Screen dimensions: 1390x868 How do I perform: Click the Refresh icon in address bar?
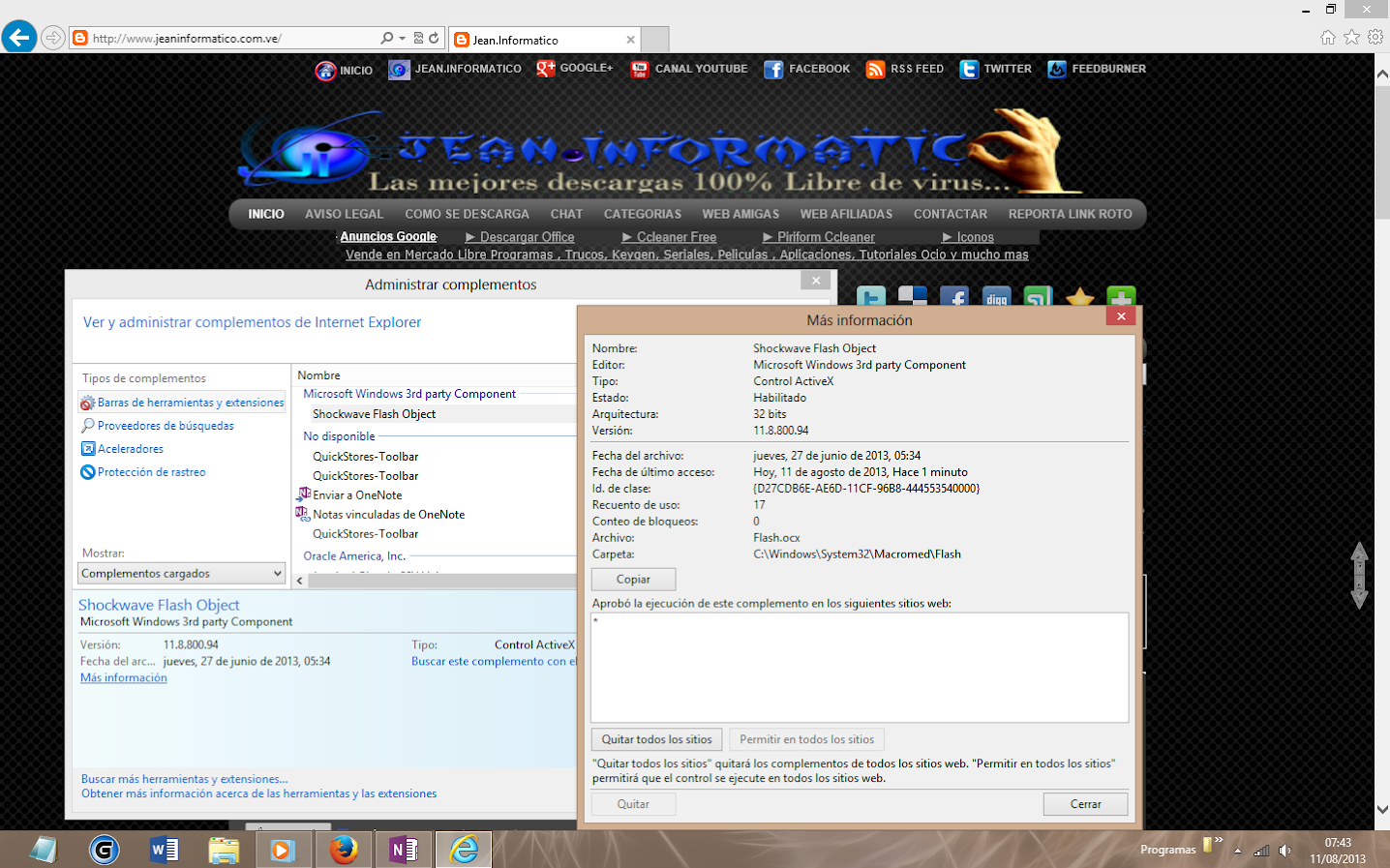[434, 38]
